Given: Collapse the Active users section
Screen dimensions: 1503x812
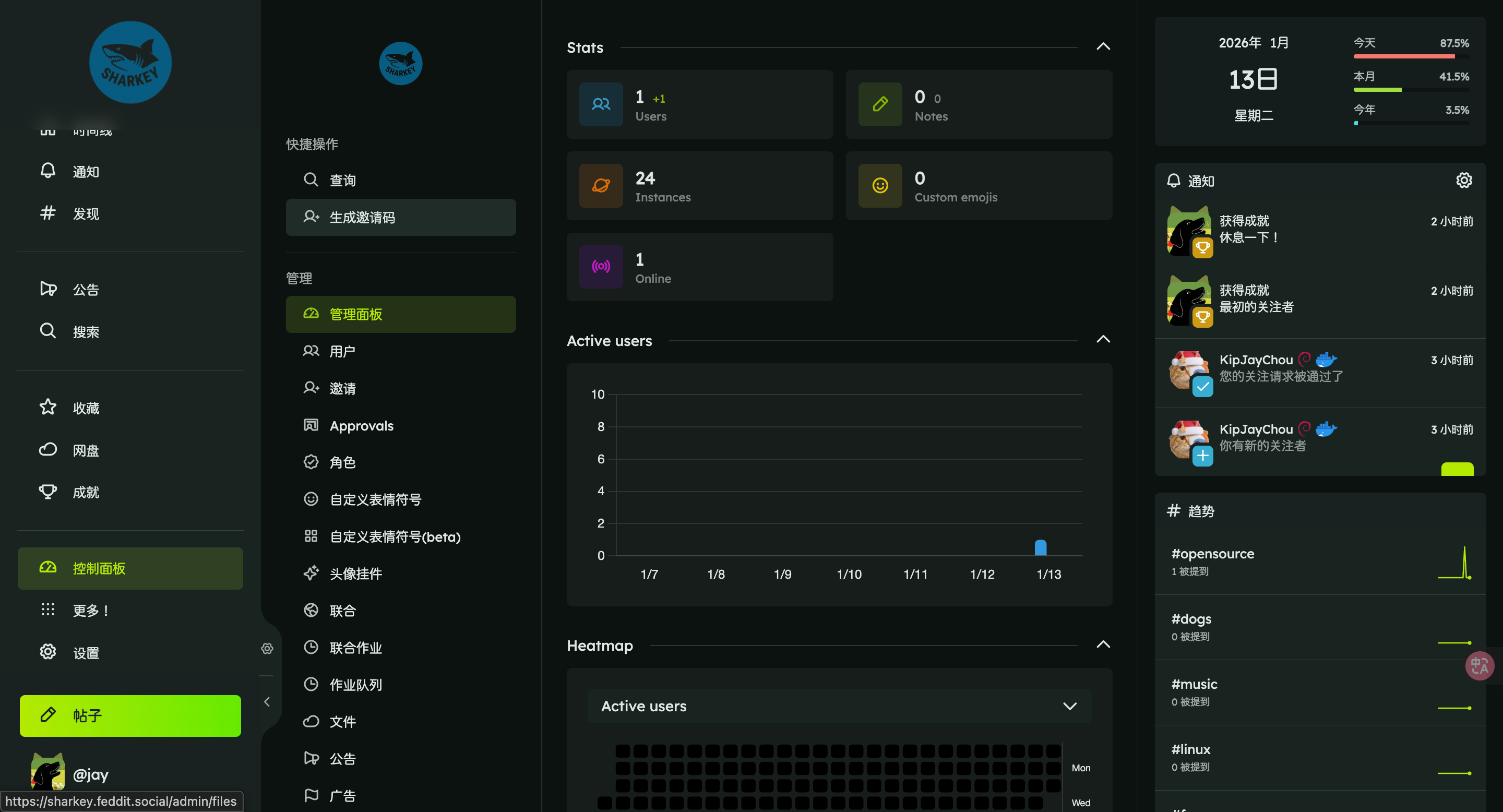Looking at the screenshot, I should point(1103,340).
